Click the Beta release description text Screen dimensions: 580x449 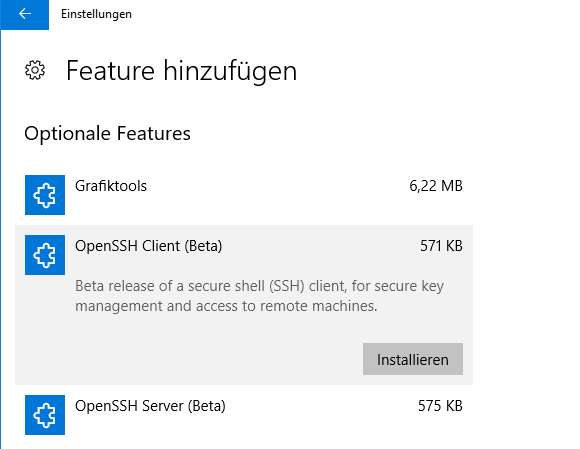259,296
